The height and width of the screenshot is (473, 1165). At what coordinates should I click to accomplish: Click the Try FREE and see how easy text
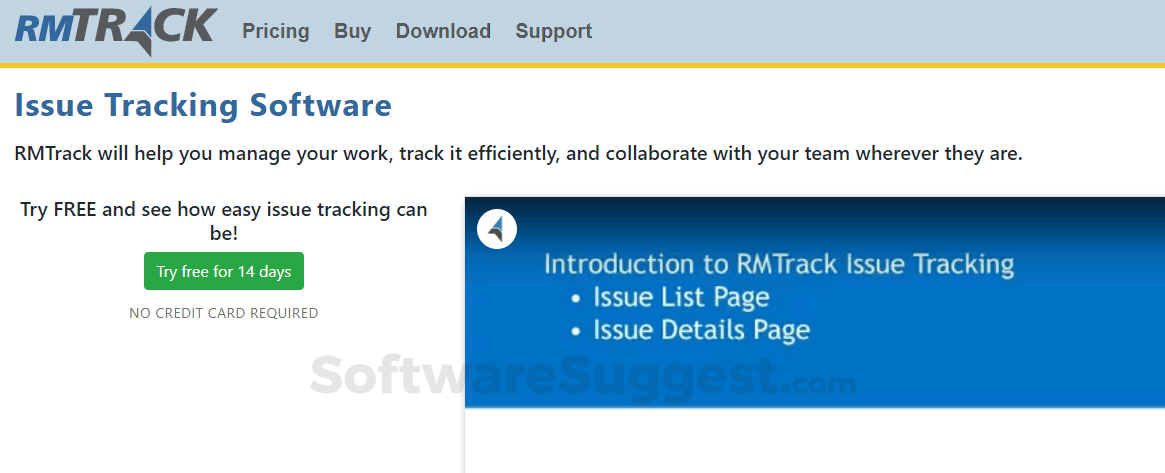click(224, 221)
